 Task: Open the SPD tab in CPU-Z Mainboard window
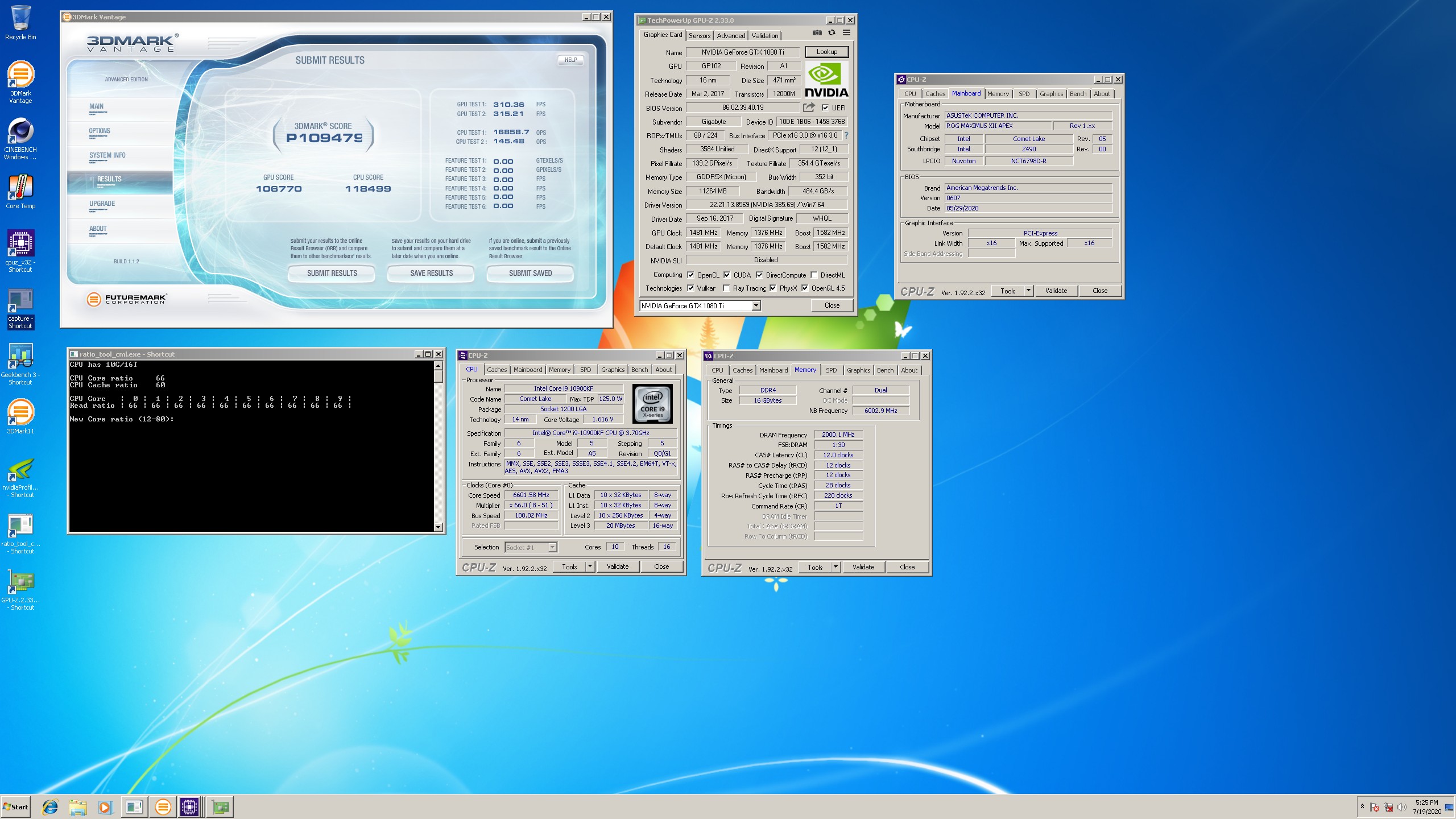point(1024,94)
